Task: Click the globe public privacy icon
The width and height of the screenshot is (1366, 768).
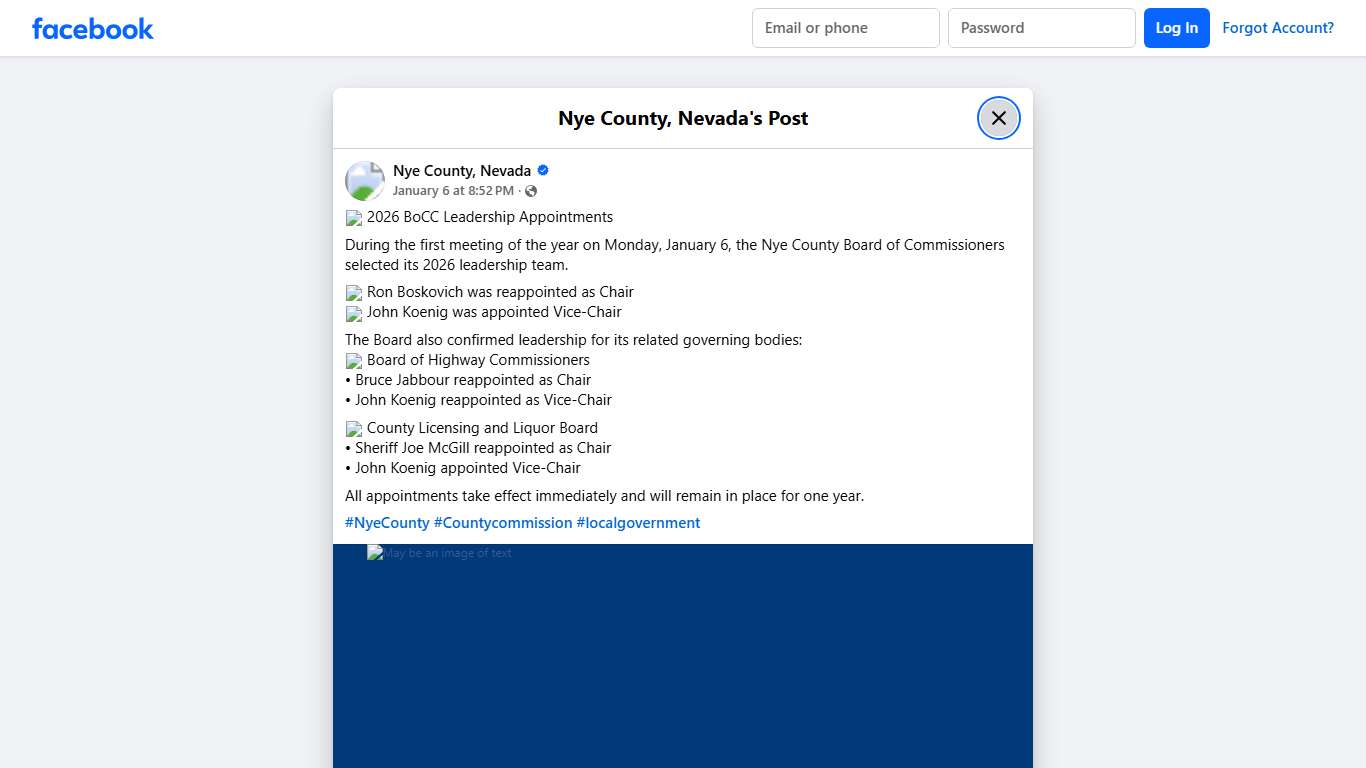Action: [531, 191]
